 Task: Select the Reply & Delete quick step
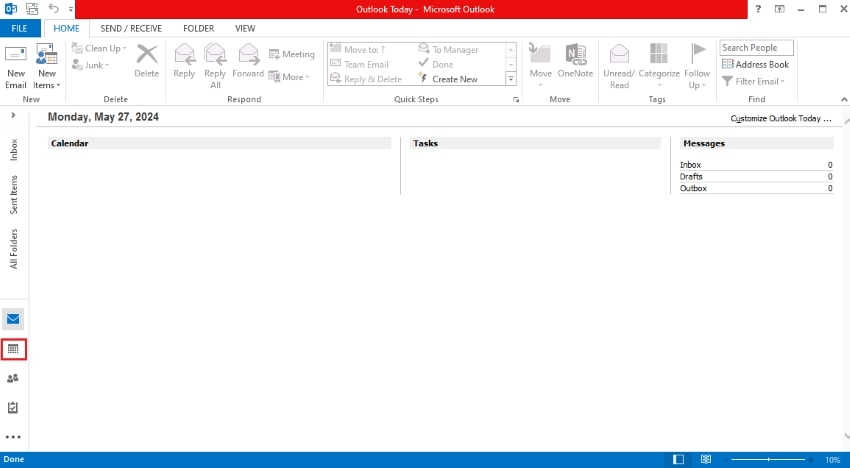(366, 79)
